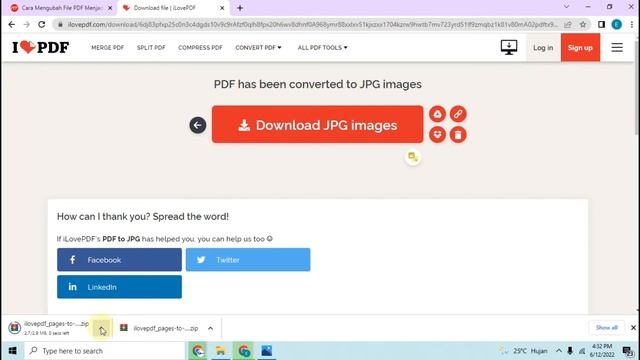Click the browser forward arrow
Screen dimensions: 640x360
27,24
